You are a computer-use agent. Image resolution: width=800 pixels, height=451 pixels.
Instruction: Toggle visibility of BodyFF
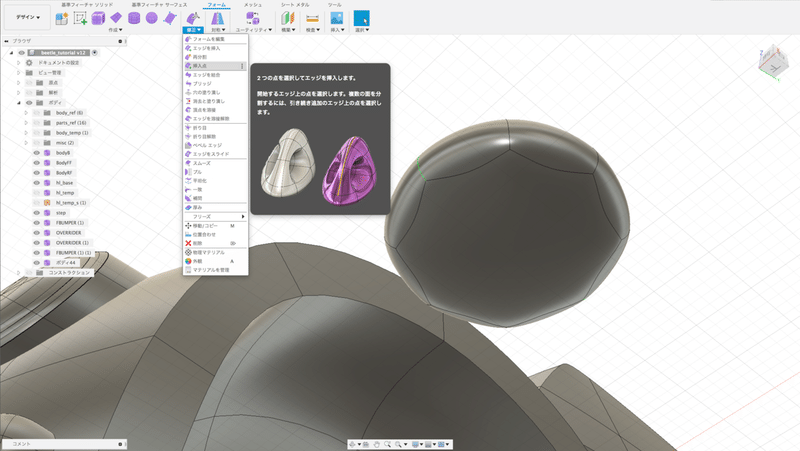point(36,163)
